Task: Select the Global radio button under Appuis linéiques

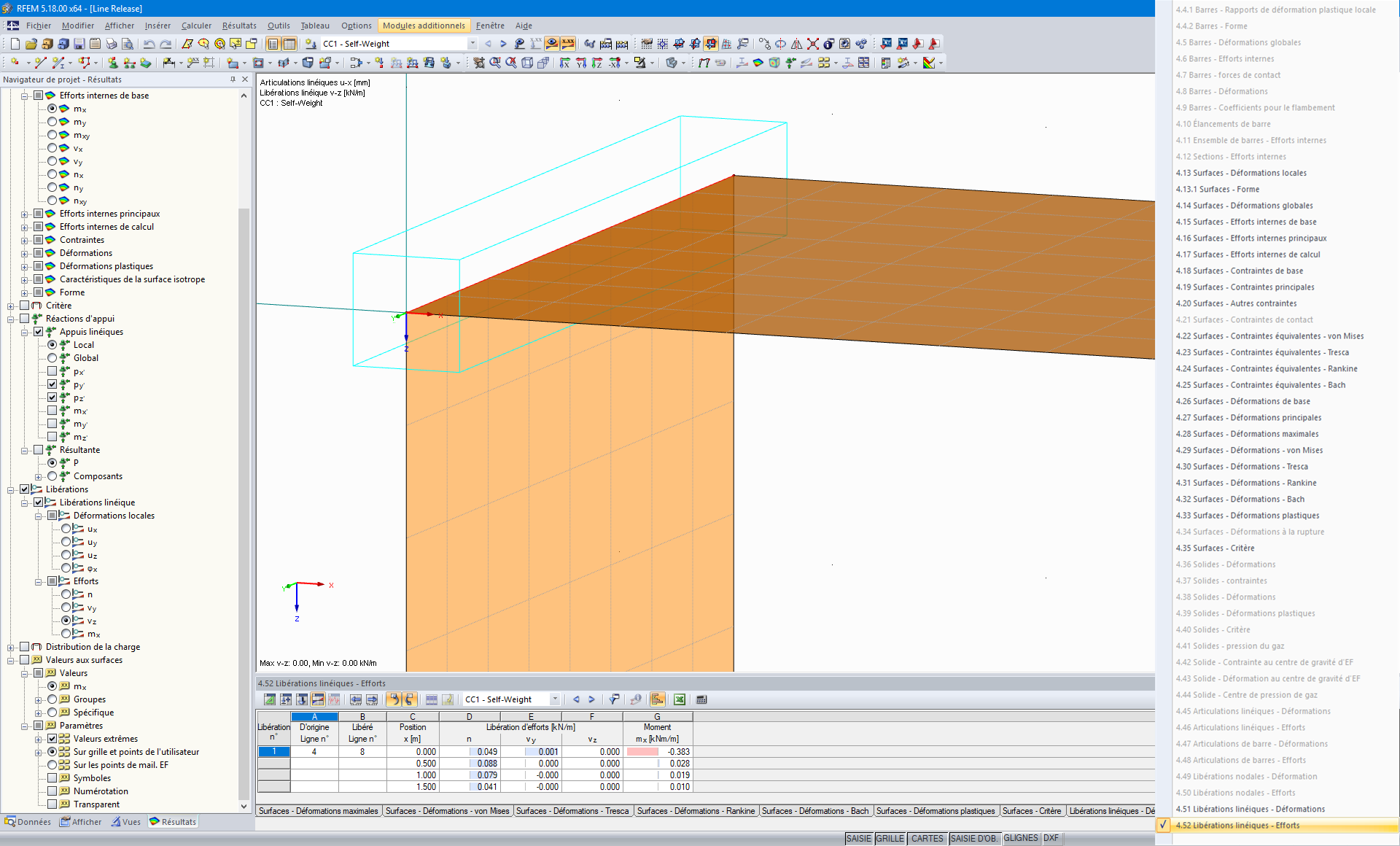Action: pos(52,358)
